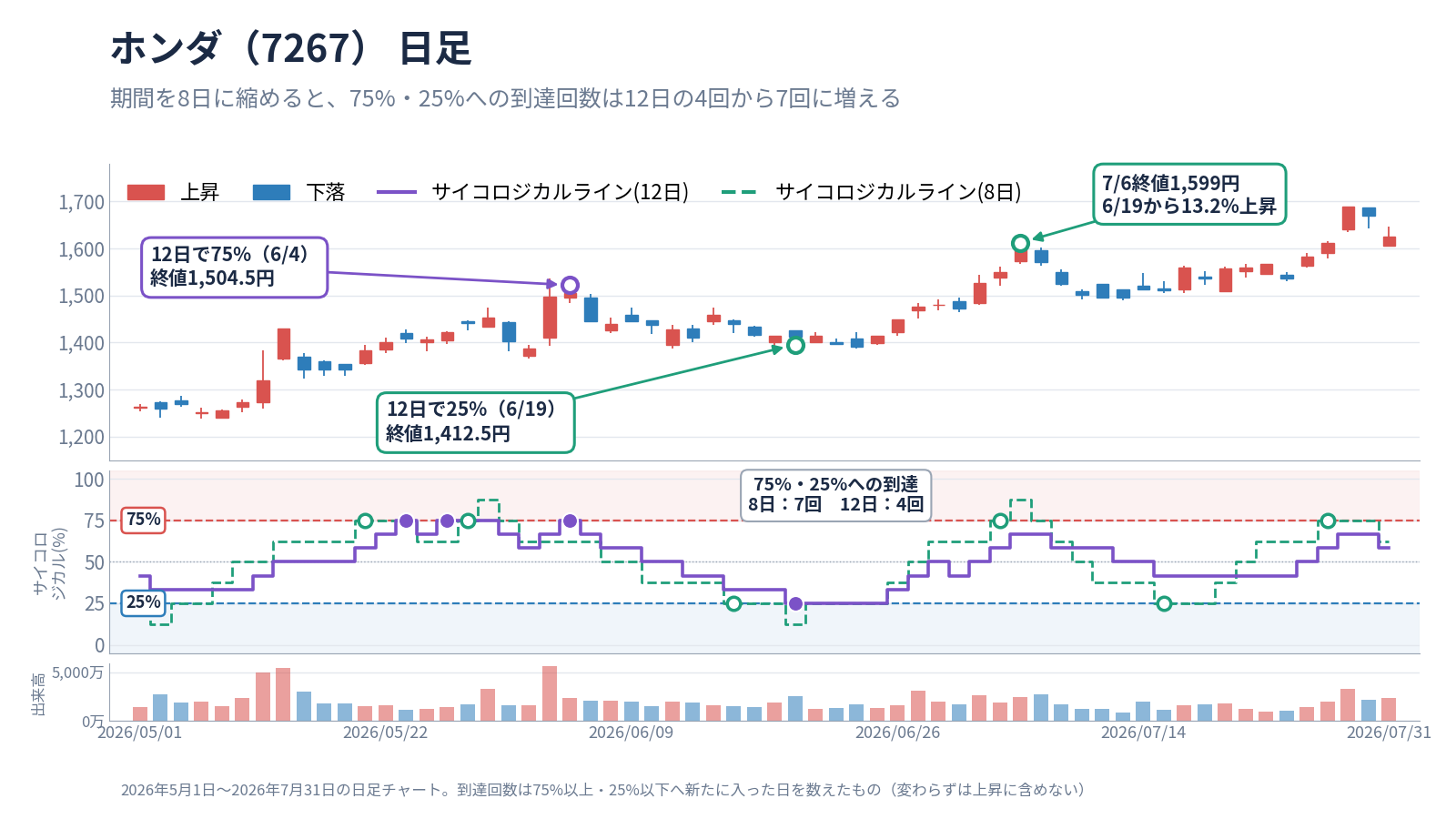The image size is (1456, 819).
Task: Click the 1,300 price axis label
Action: [82, 390]
